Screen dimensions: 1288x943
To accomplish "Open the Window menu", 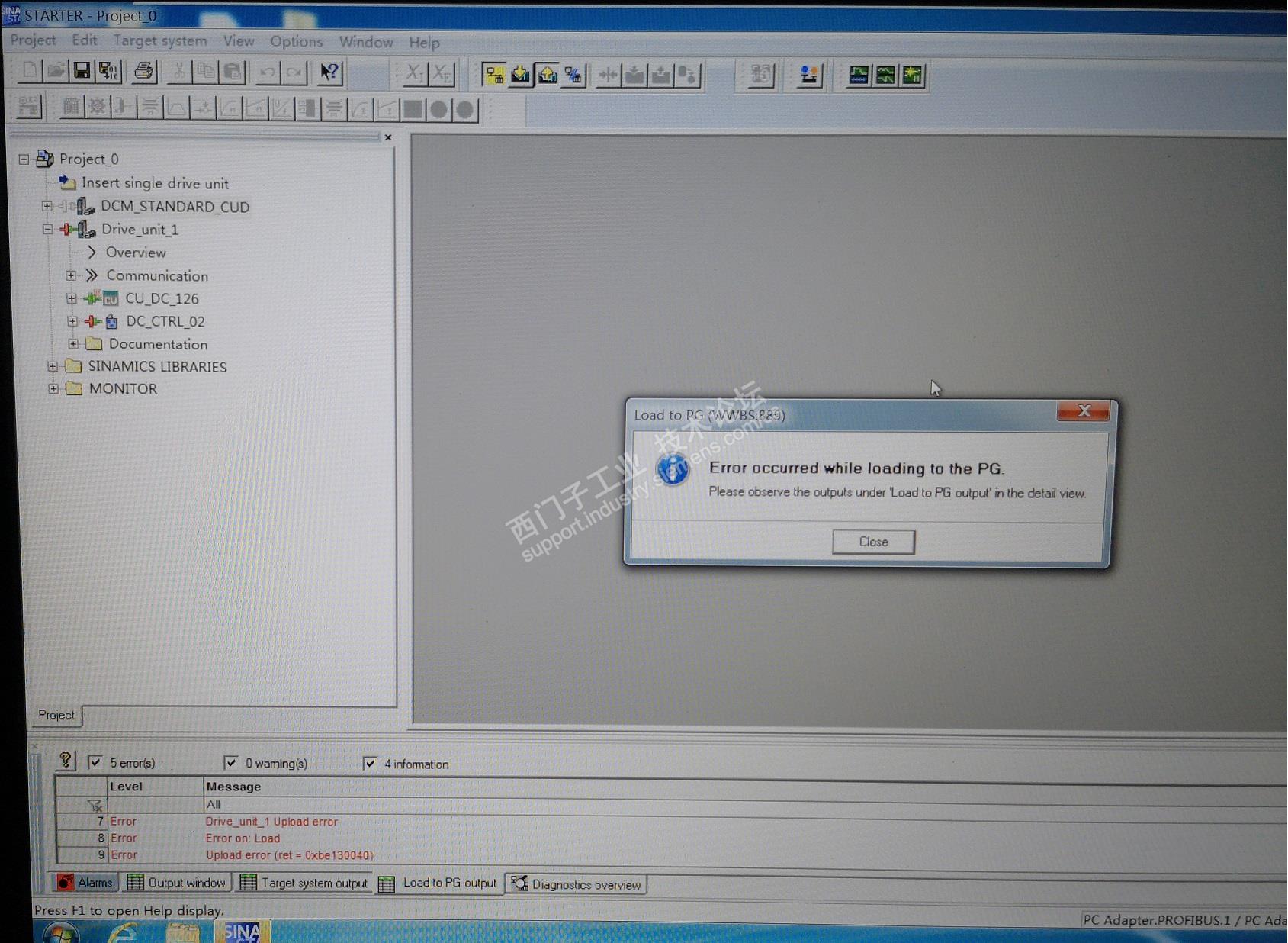I will click(x=366, y=42).
